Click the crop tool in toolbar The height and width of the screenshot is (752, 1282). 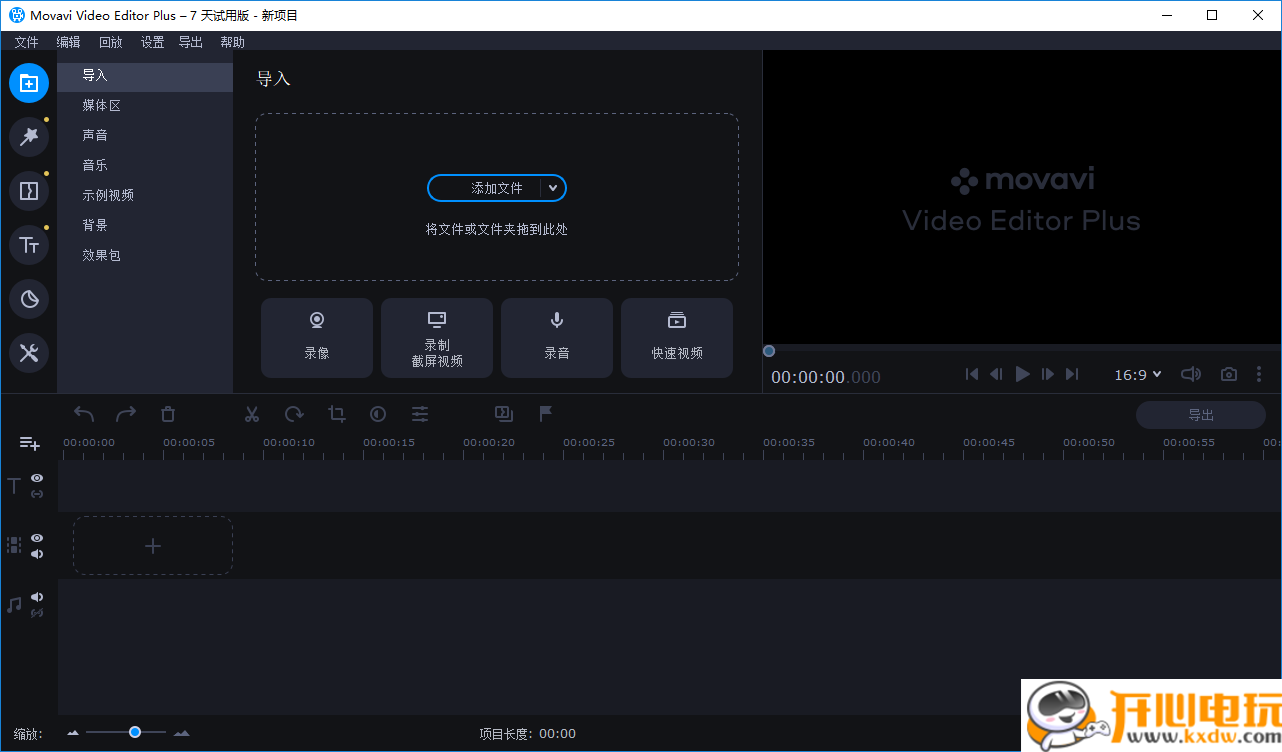click(337, 414)
